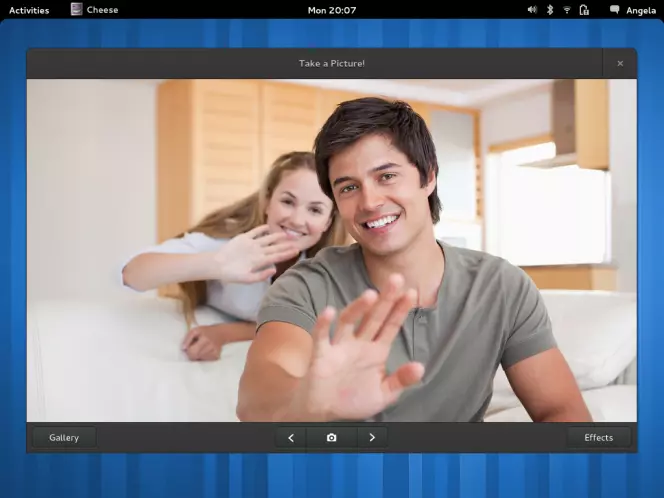Open the Bluetooth indicator menu

click(x=550, y=10)
